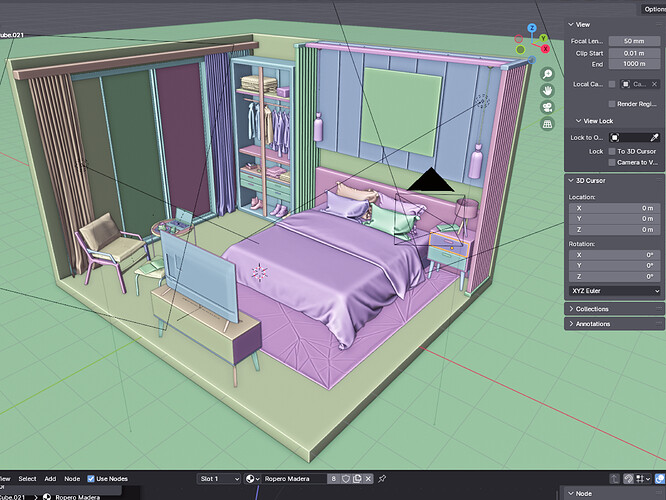Click the negative Z axis gizmo circle

click(532, 60)
